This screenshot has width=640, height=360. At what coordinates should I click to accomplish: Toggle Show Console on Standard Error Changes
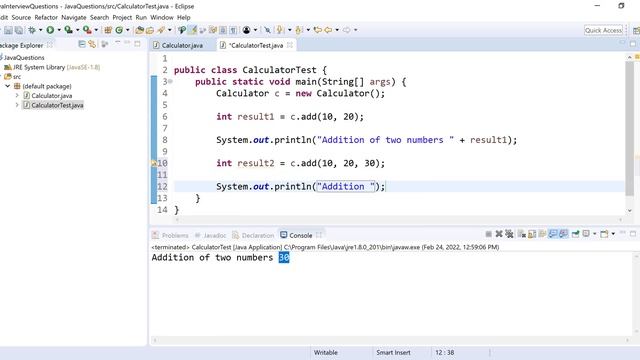coord(564,234)
